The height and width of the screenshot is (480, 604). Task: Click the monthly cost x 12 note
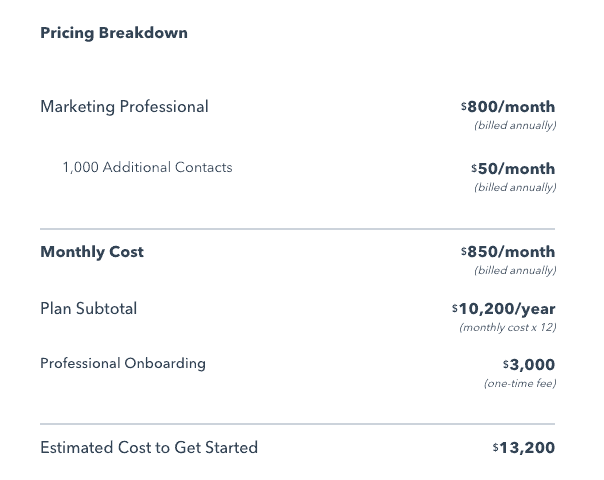[x=507, y=328]
